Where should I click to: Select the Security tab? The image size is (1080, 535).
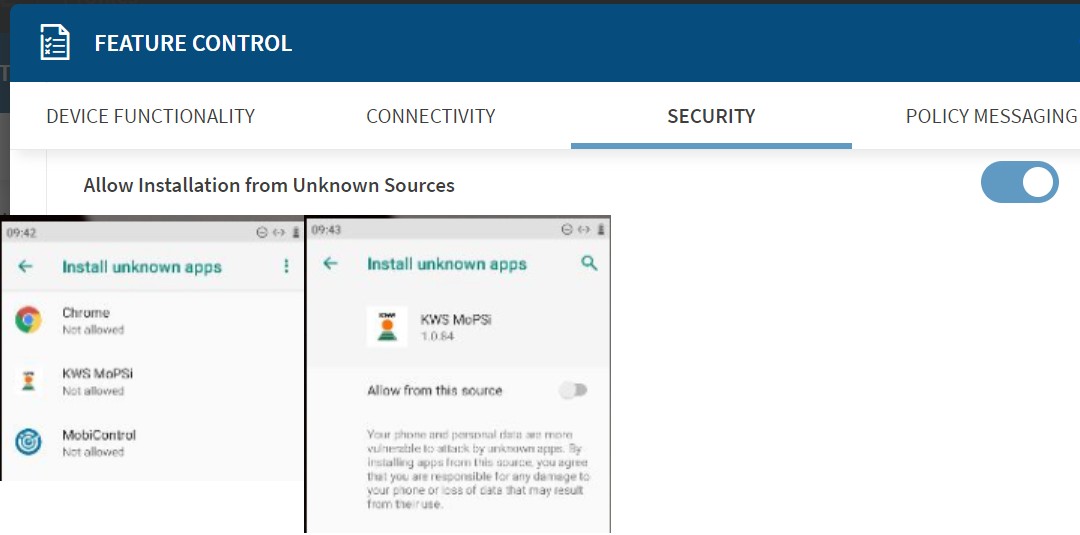click(x=711, y=116)
